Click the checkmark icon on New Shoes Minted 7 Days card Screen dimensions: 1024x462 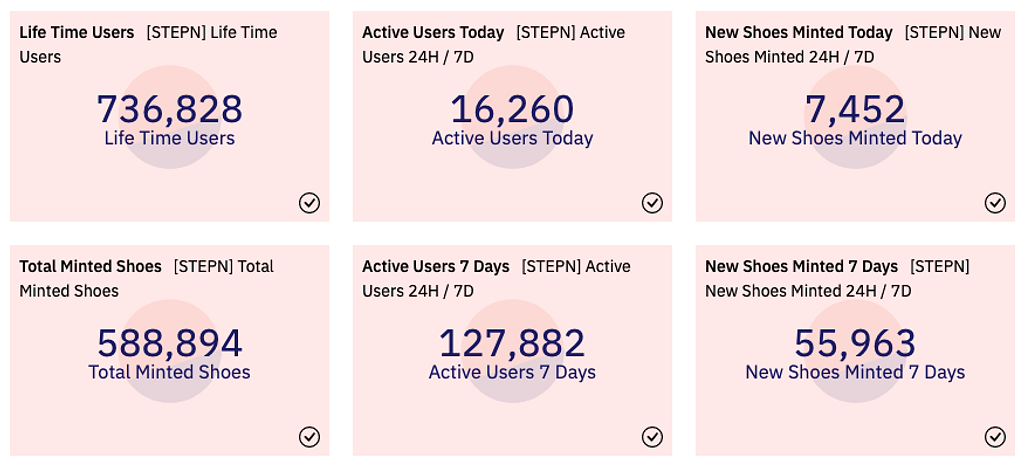tap(995, 437)
